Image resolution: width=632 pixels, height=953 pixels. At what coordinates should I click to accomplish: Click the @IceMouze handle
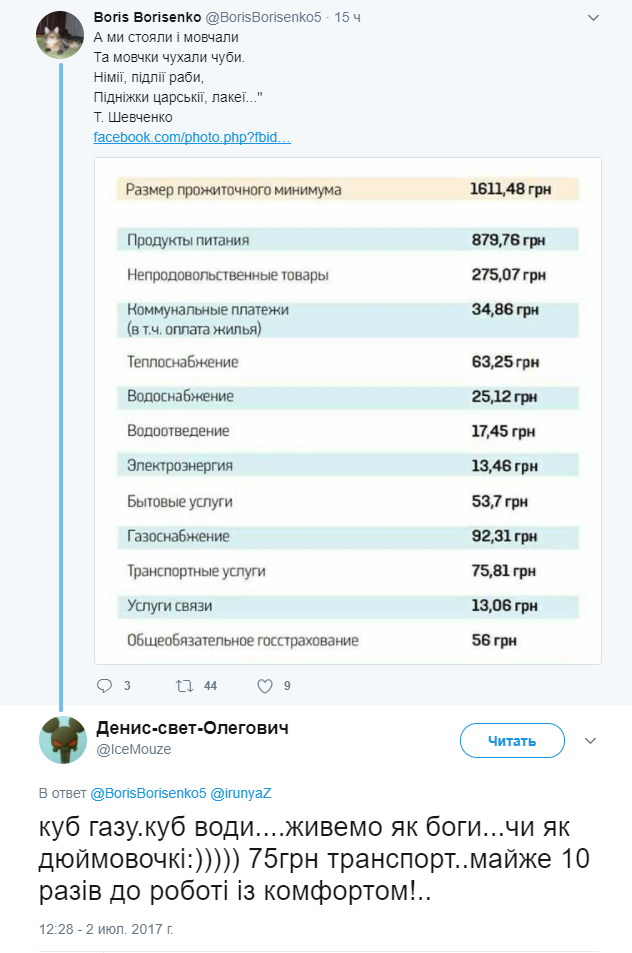(x=134, y=749)
